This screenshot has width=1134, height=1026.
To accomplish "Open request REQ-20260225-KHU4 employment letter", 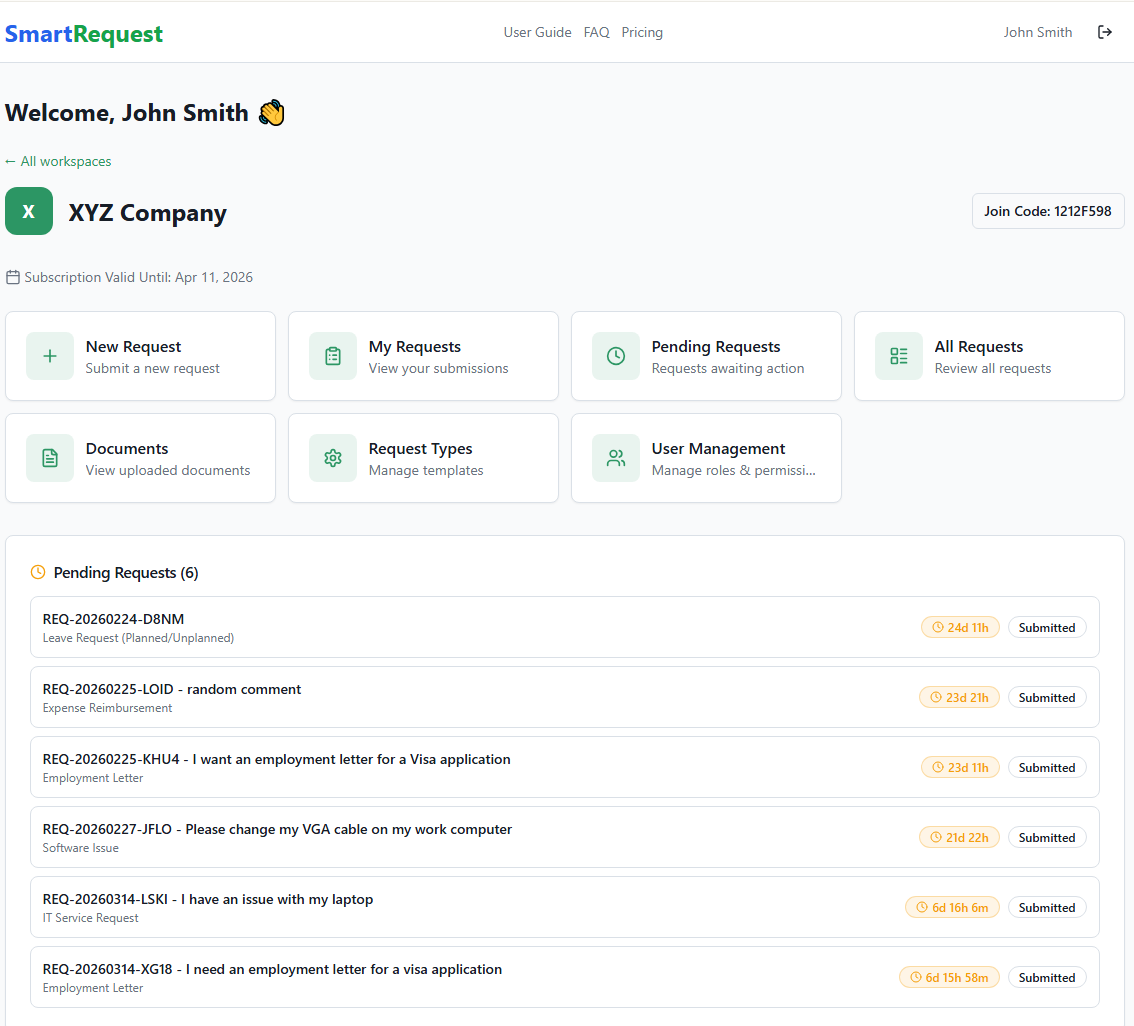I will click(564, 768).
